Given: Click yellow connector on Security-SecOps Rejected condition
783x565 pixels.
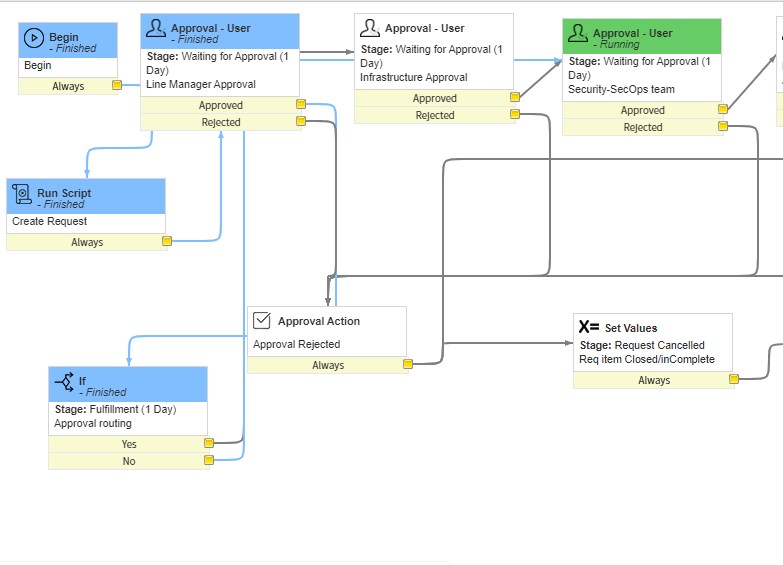Looking at the screenshot, I should click(x=723, y=126).
